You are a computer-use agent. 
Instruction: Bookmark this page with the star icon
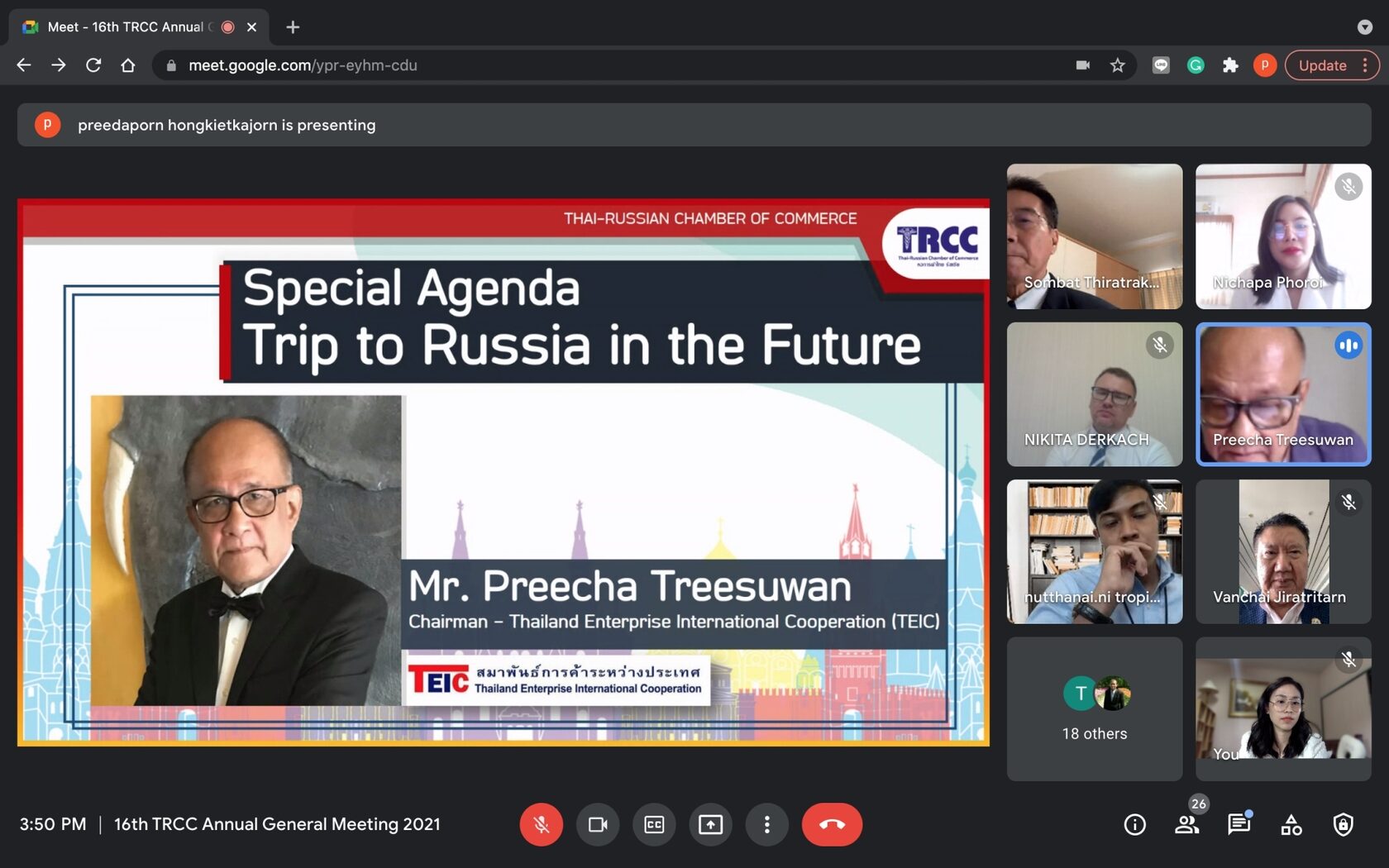(1118, 65)
